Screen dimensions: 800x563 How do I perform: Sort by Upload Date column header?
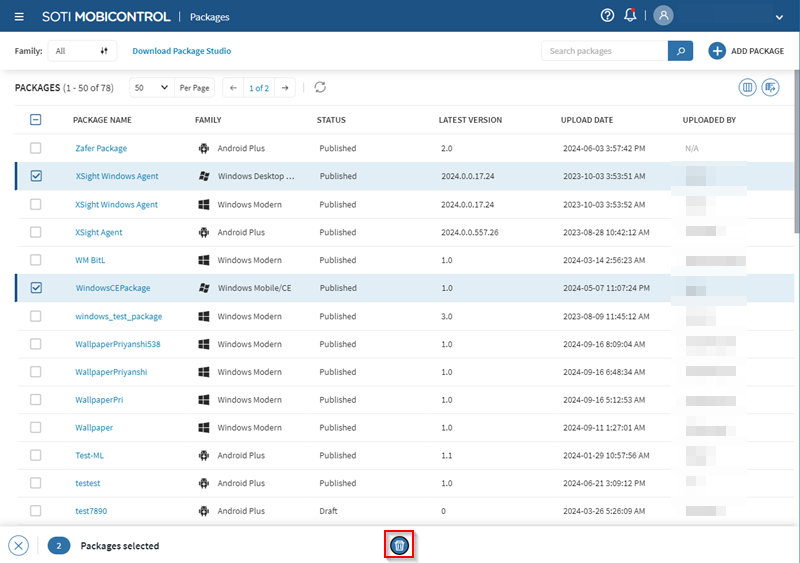(588, 120)
